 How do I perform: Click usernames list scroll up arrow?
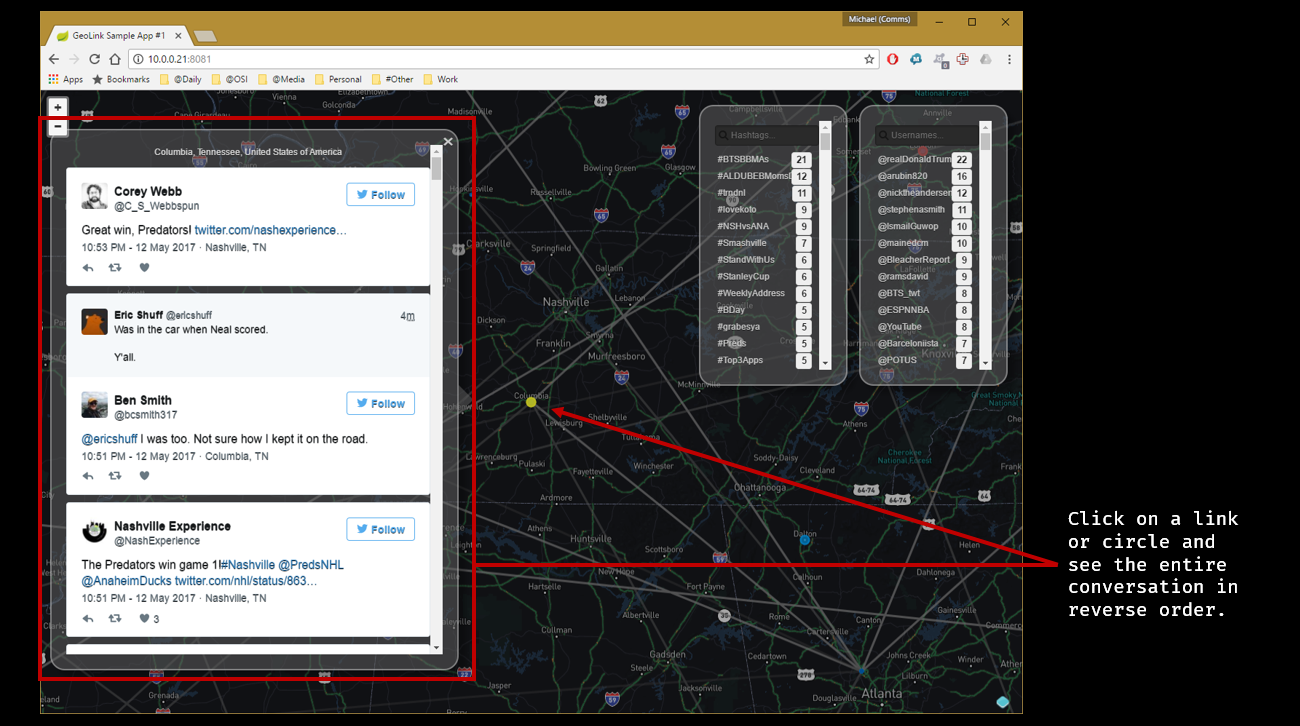(x=985, y=127)
